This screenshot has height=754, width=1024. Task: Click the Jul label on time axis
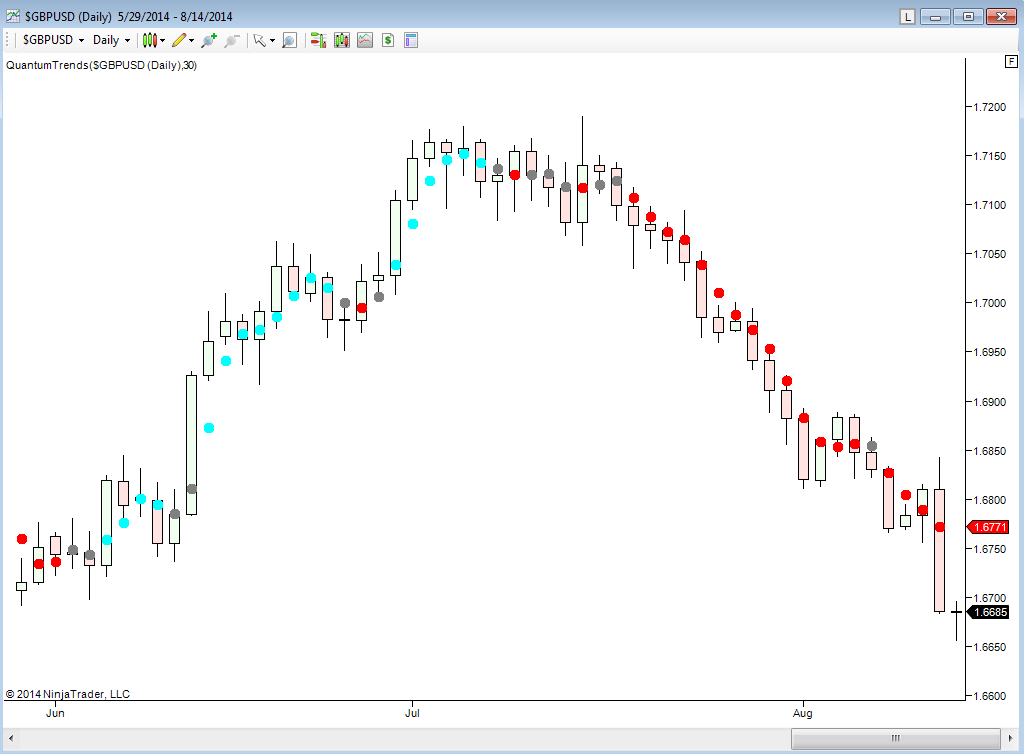click(x=412, y=713)
